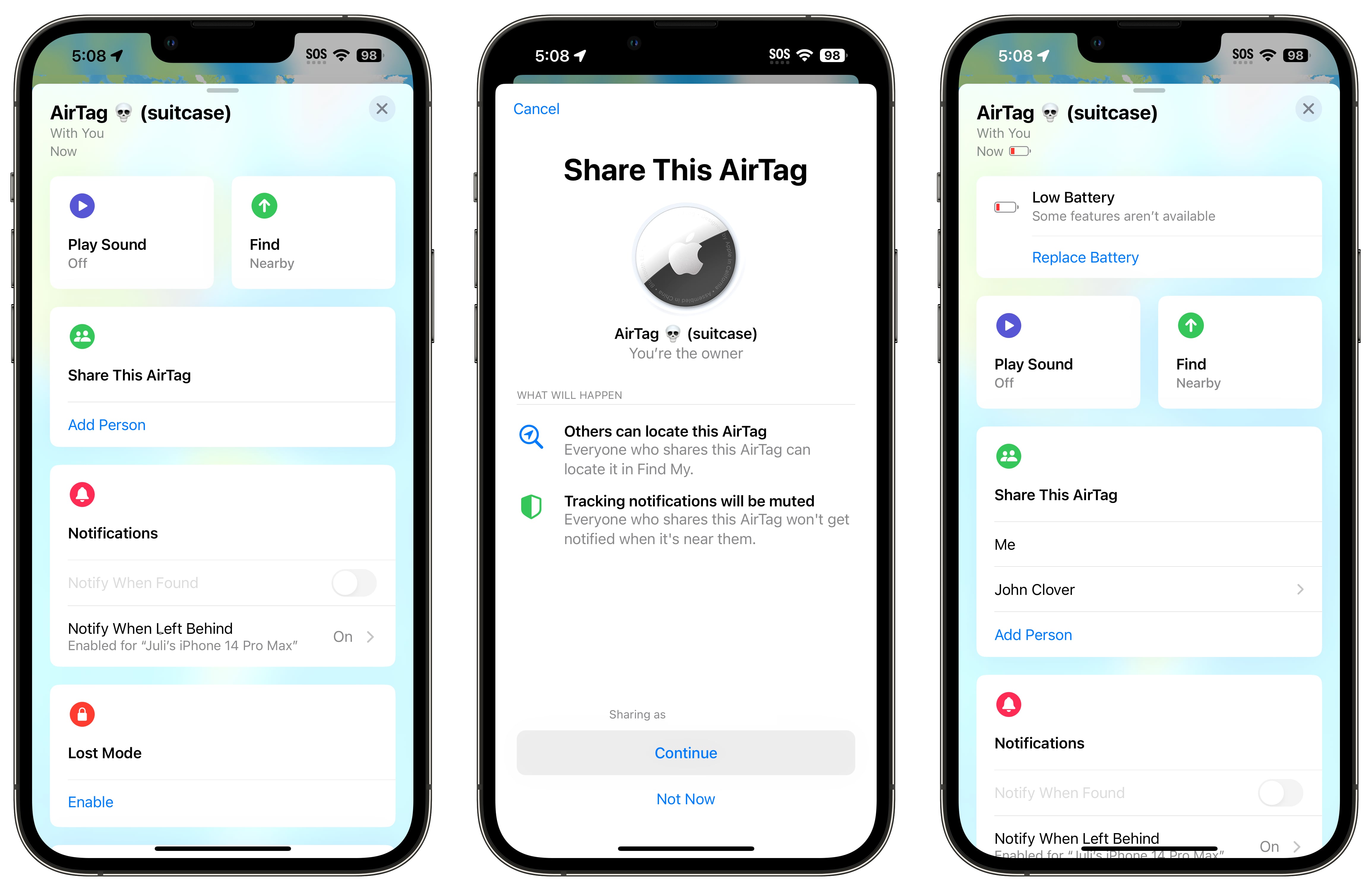Image resolution: width=1372 pixels, height=891 pixels.
Task: Select Not Now to cancel sharing
Action: pyautogui.click(x=686, y=799)
